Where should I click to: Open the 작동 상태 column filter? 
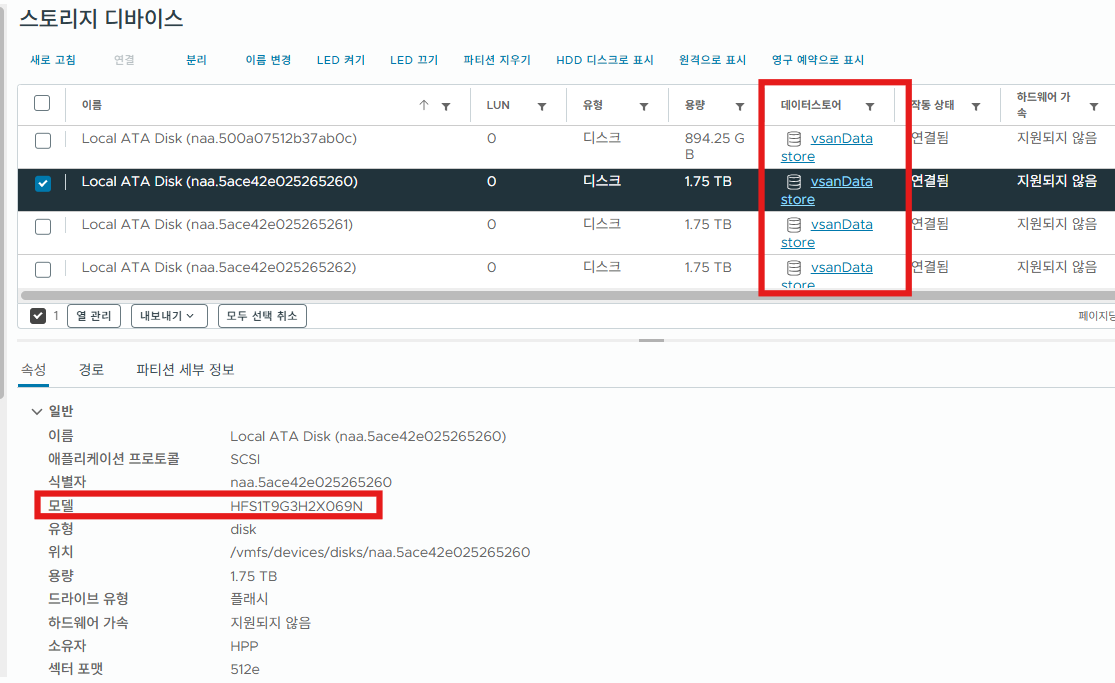coord(976,107)
